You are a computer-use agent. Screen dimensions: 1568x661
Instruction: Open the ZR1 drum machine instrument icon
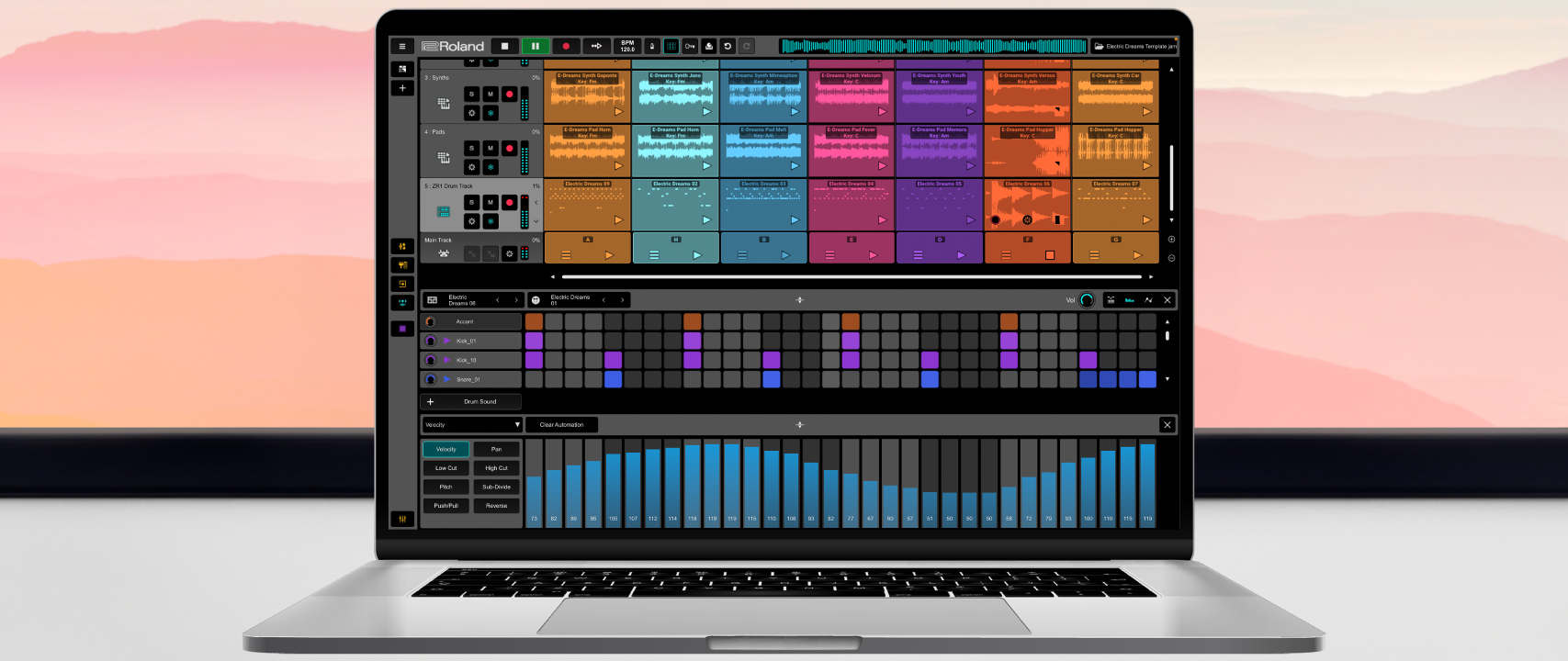(444, 212)
